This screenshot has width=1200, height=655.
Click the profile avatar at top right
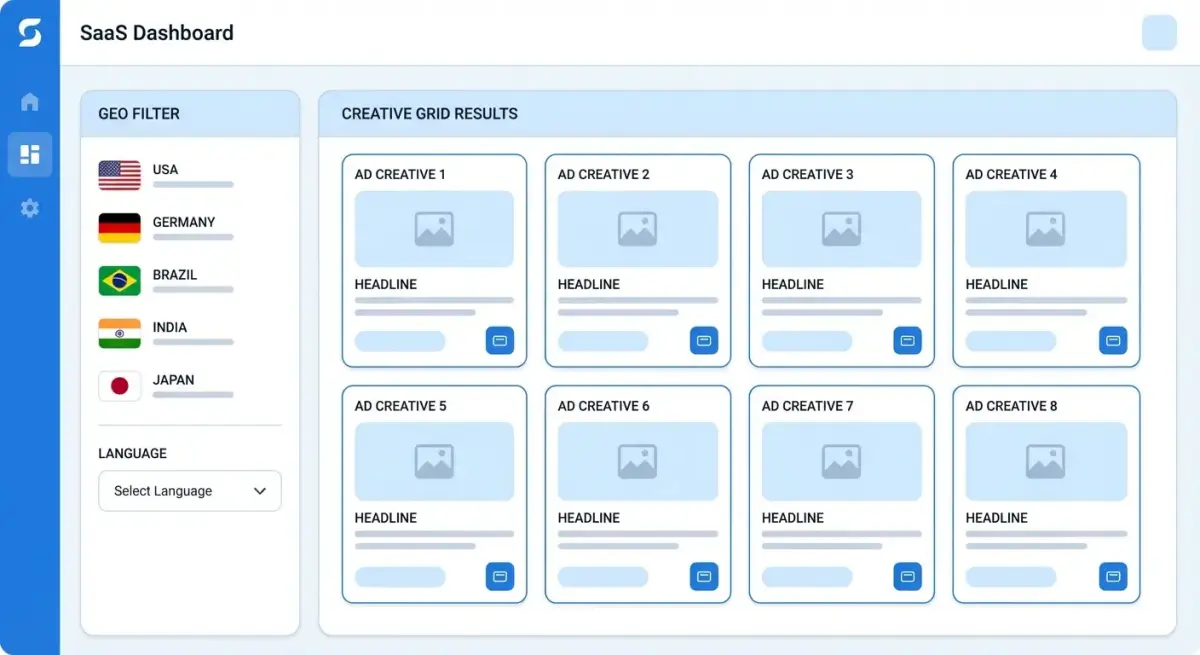[x=1159, y=33]
